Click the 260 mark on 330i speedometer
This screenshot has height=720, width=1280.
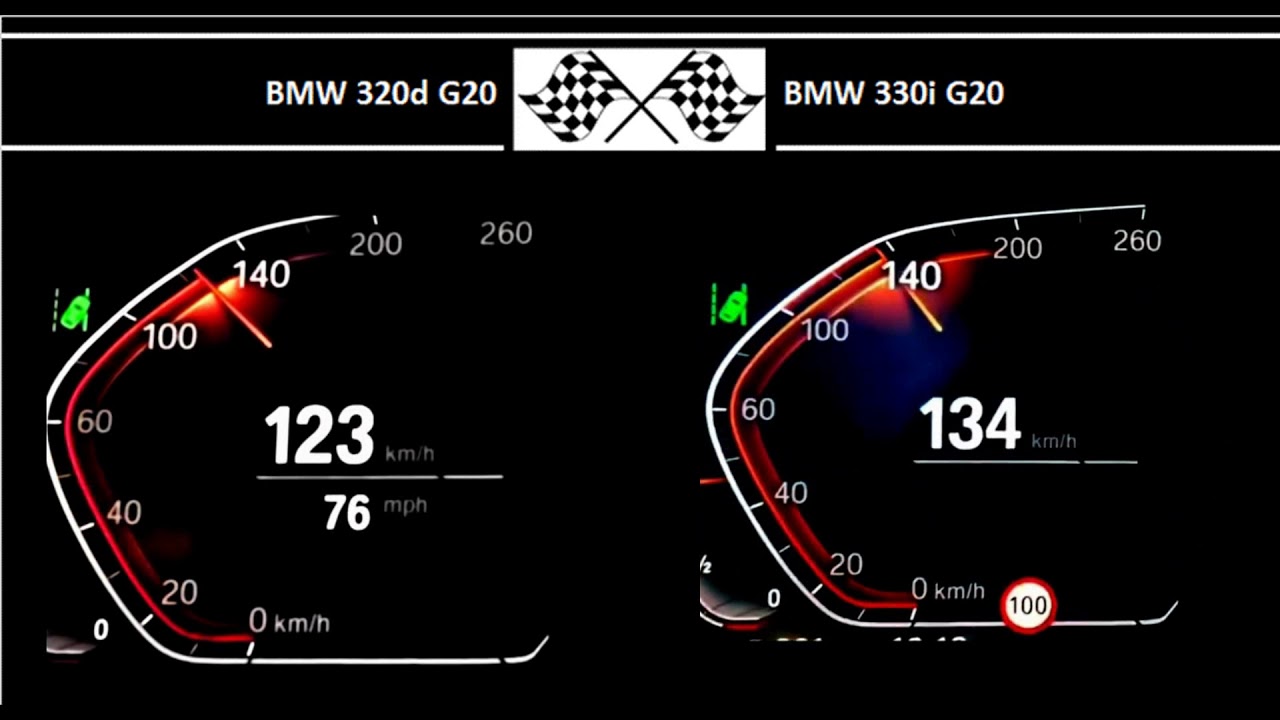tap(1135, 241)
